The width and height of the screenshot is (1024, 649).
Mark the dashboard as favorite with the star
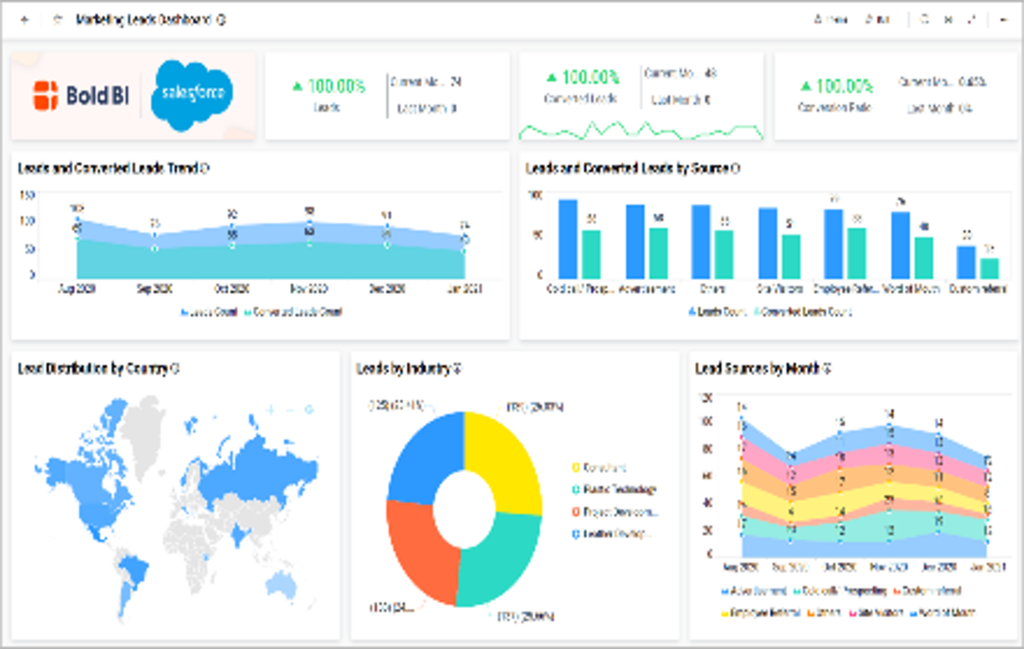tap(57, 20)
